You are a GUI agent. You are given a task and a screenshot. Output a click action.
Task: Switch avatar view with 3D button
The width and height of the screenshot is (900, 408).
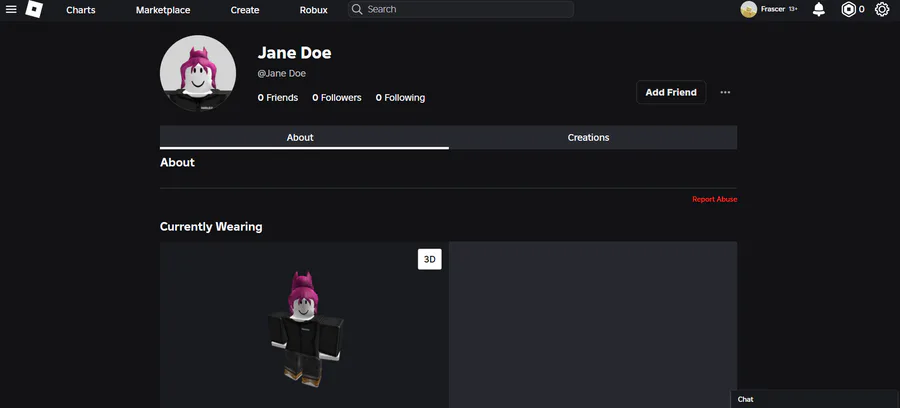(429, 259)
